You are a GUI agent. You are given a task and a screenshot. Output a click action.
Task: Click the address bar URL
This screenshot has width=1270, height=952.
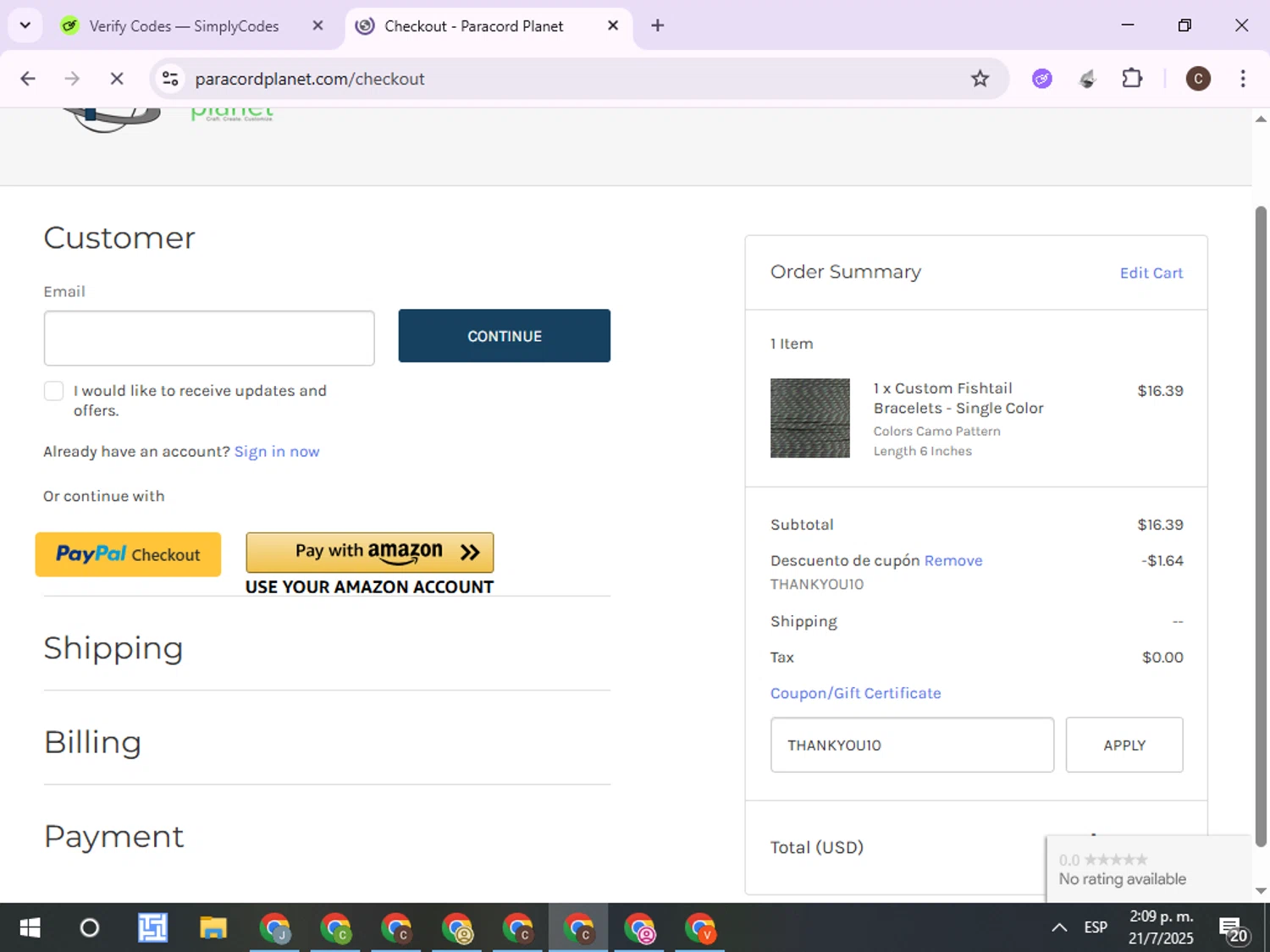[x=310, y=79]
